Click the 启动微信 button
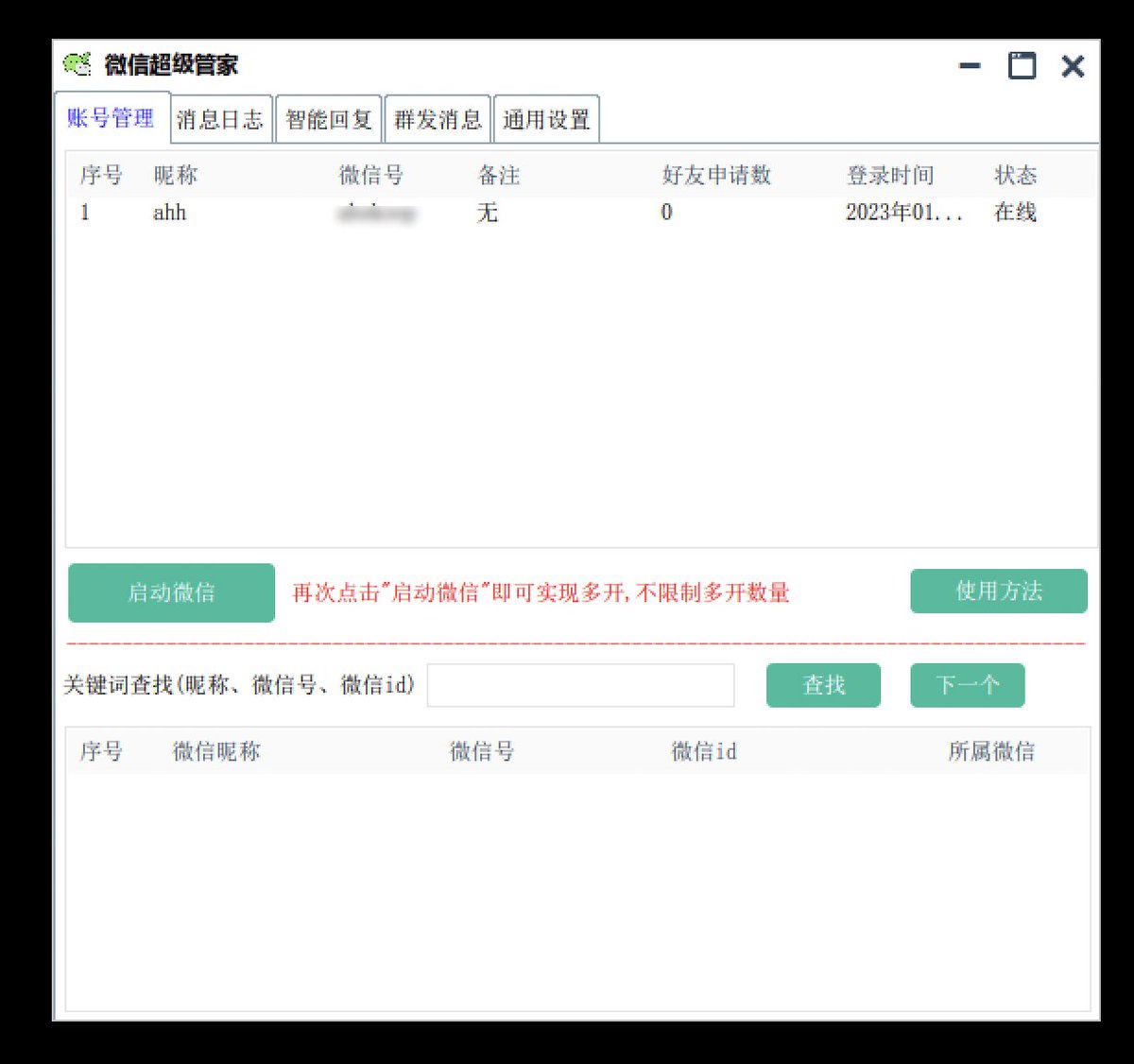The image size is (1134, 1064). coord(171,592)
